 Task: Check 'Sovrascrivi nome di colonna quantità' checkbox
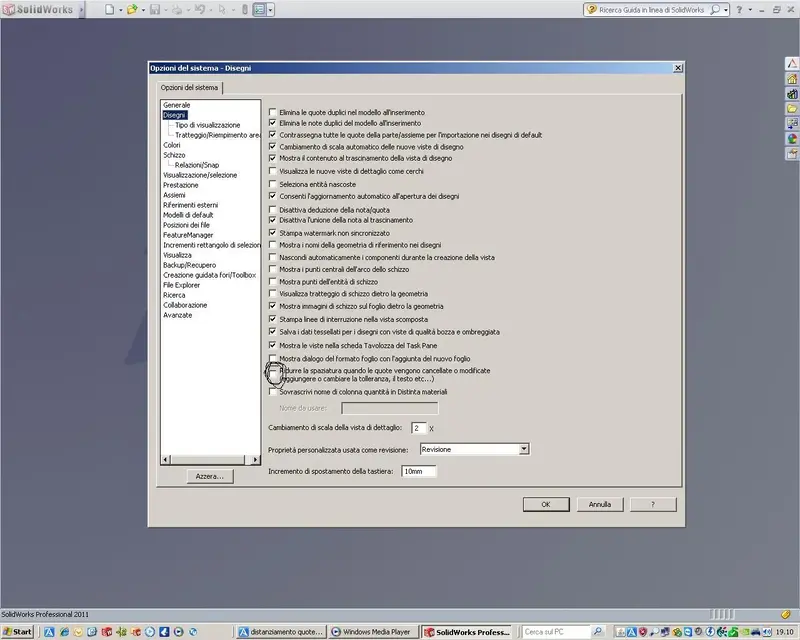pyautogui.click(x=272, y=391)
